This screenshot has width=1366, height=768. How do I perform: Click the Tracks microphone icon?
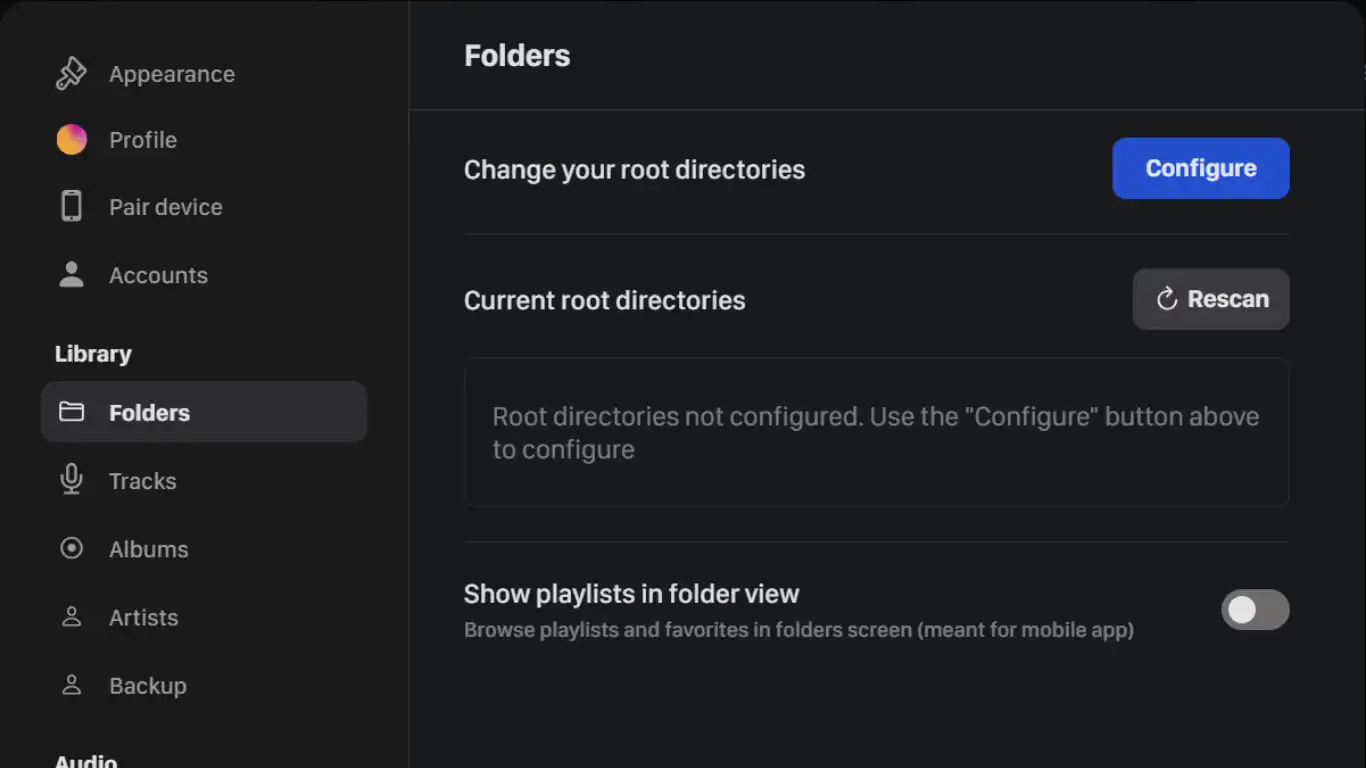tap(71, 480)
